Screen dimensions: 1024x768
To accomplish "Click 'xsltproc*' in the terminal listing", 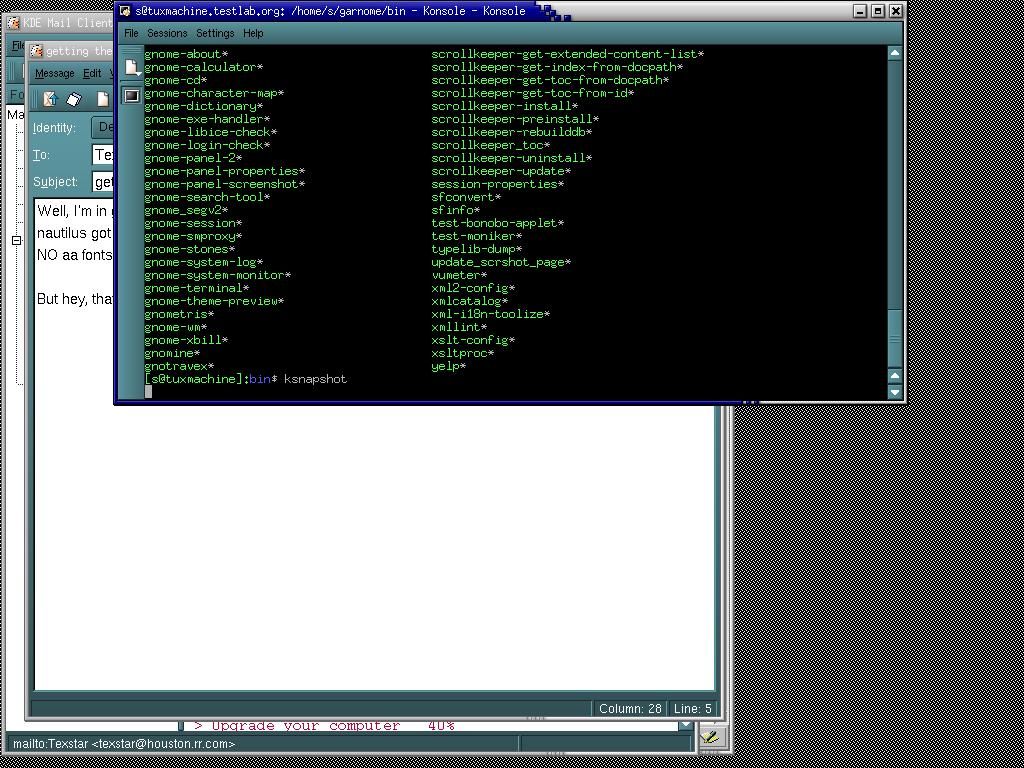I will tap(462, 353).
